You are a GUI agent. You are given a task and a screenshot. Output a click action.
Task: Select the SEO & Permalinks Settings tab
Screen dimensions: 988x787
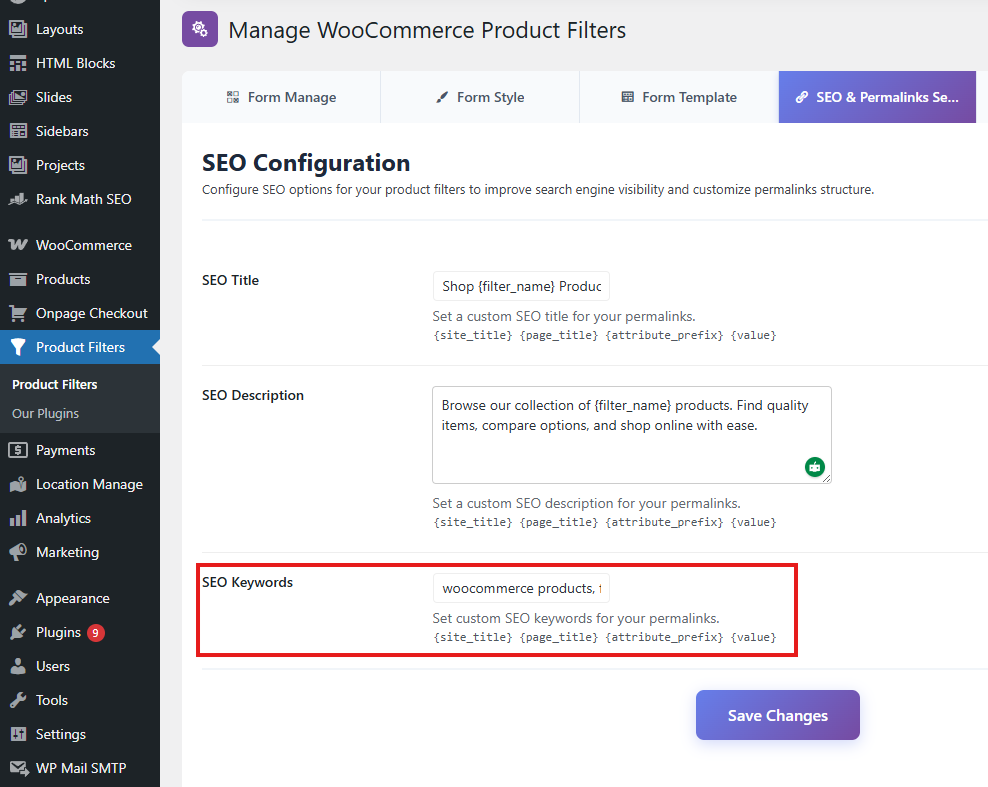click(x=877, y=97)
